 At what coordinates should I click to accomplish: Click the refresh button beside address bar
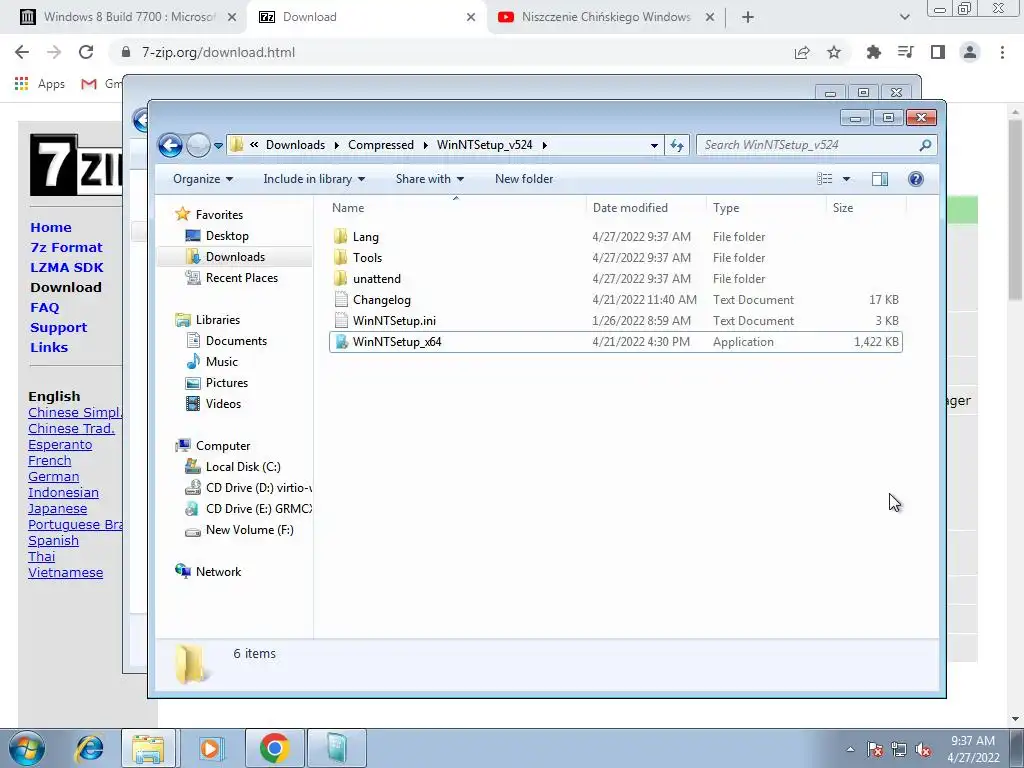pos(677,145)
